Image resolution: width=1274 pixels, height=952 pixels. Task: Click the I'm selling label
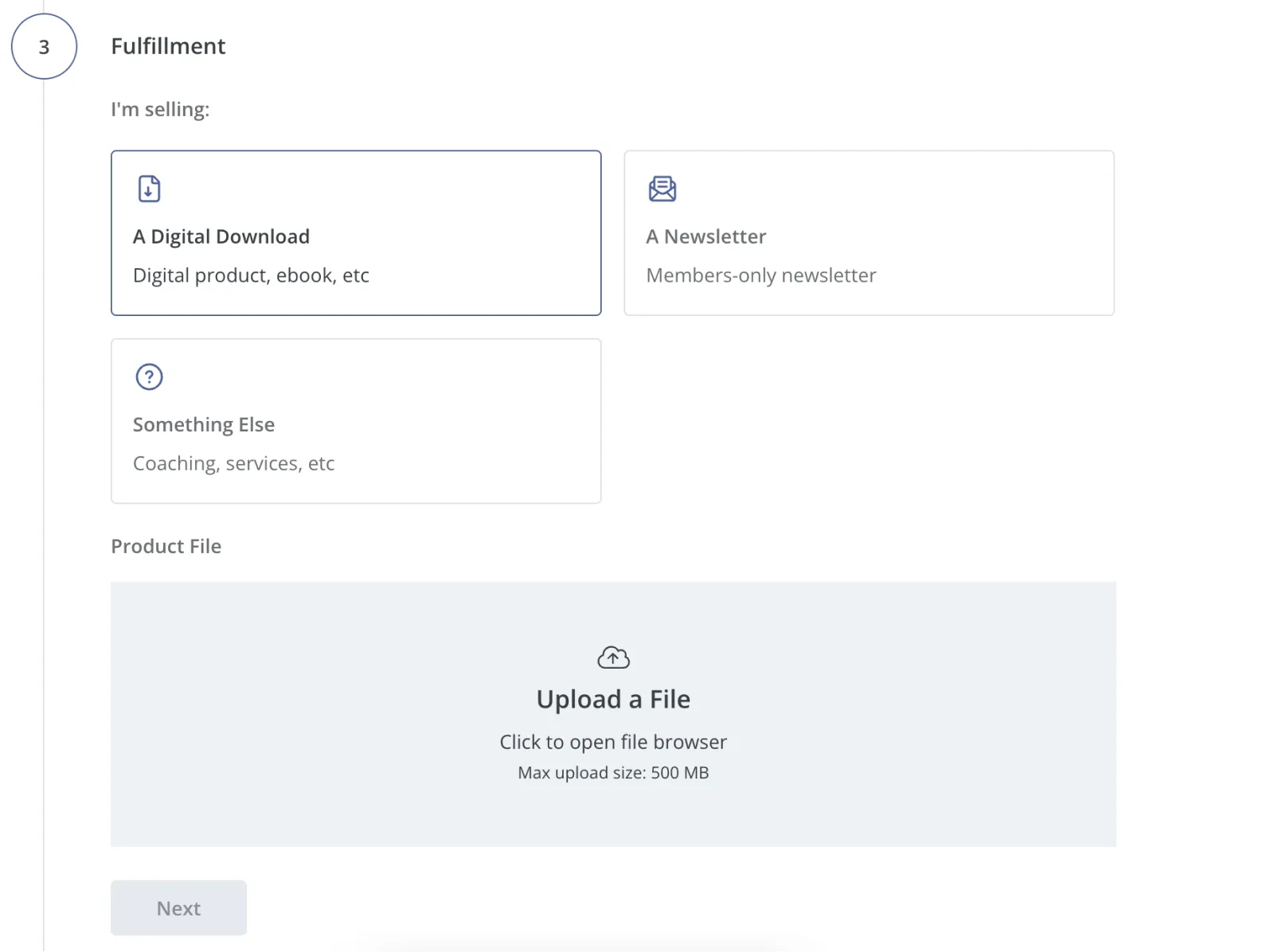point(160,109)
